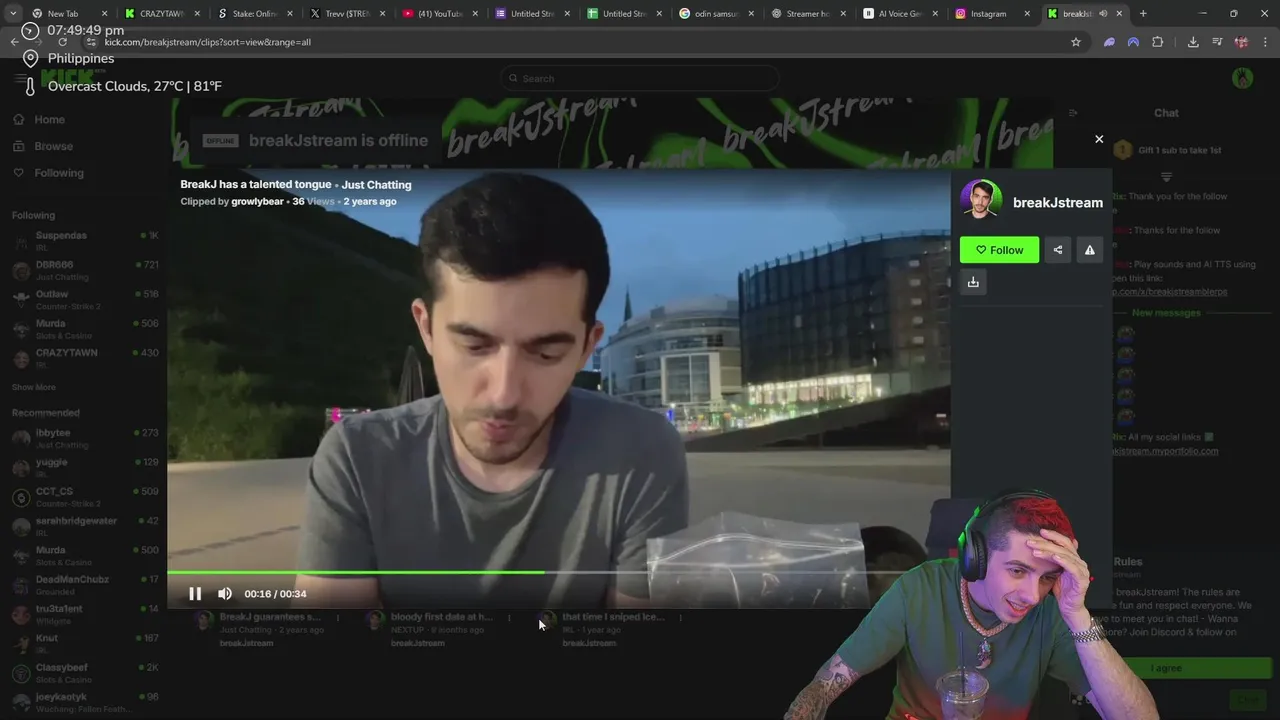Expand the chevron under the gift sub banner
The image size is (1280, 720).
tap(1166, 177)
